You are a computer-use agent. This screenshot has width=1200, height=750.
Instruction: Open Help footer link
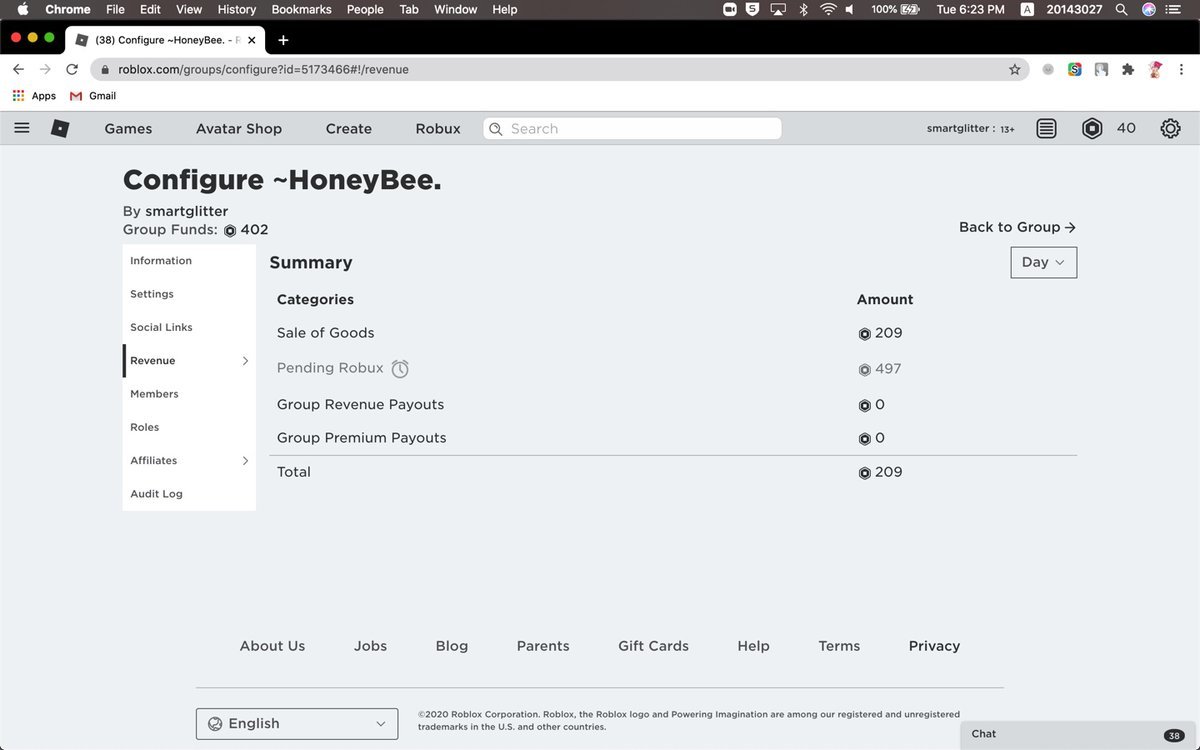753,646
